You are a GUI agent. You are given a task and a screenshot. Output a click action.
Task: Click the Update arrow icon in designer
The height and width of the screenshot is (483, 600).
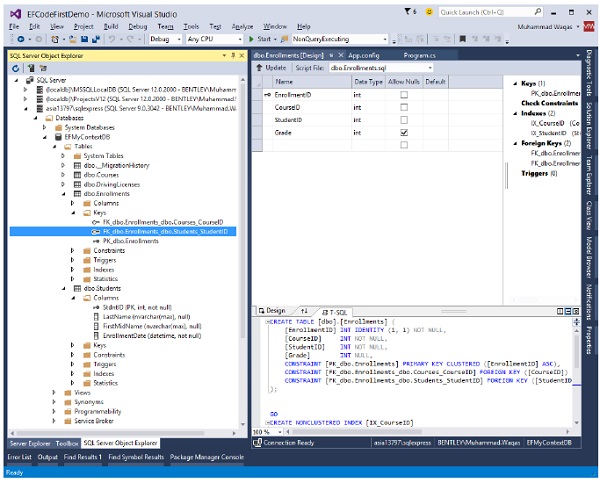click(257, 67)
